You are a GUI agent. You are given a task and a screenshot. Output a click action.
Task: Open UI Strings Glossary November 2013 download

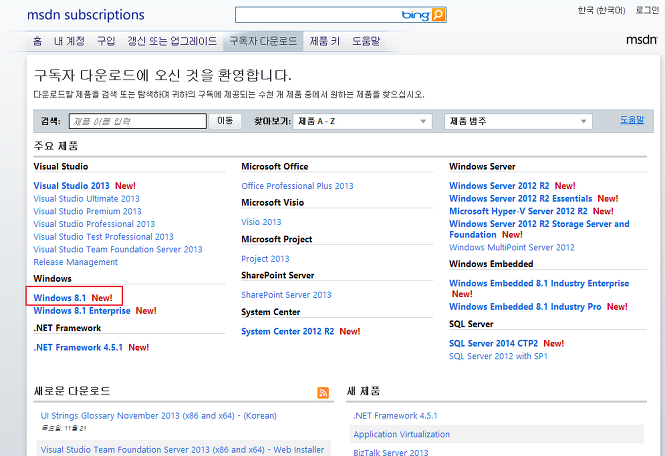[159, 416]
